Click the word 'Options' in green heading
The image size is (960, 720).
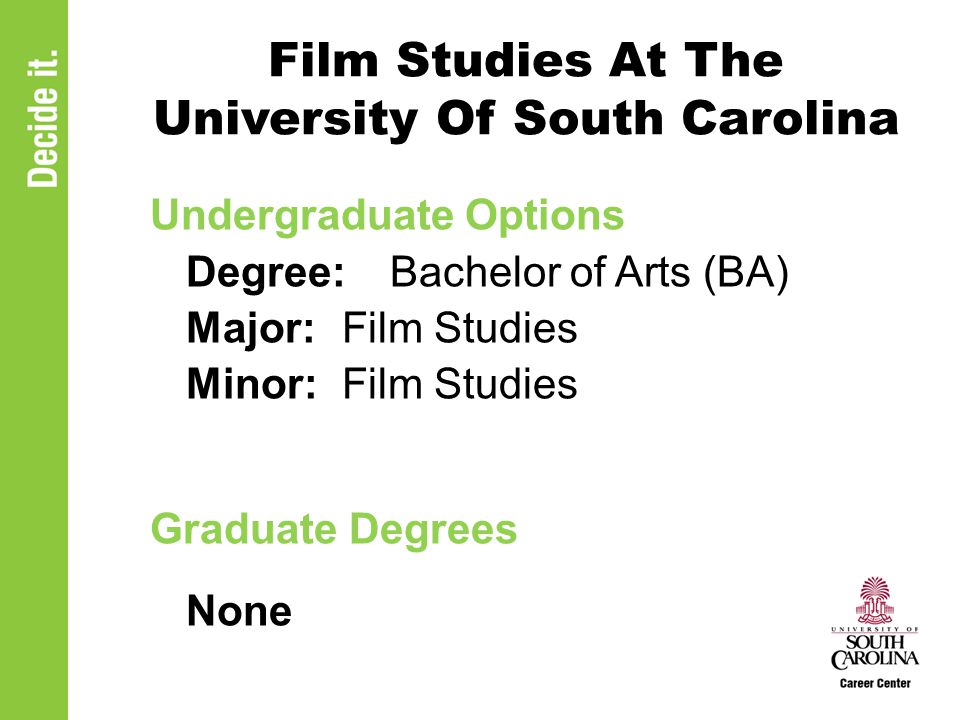[544, 216]
